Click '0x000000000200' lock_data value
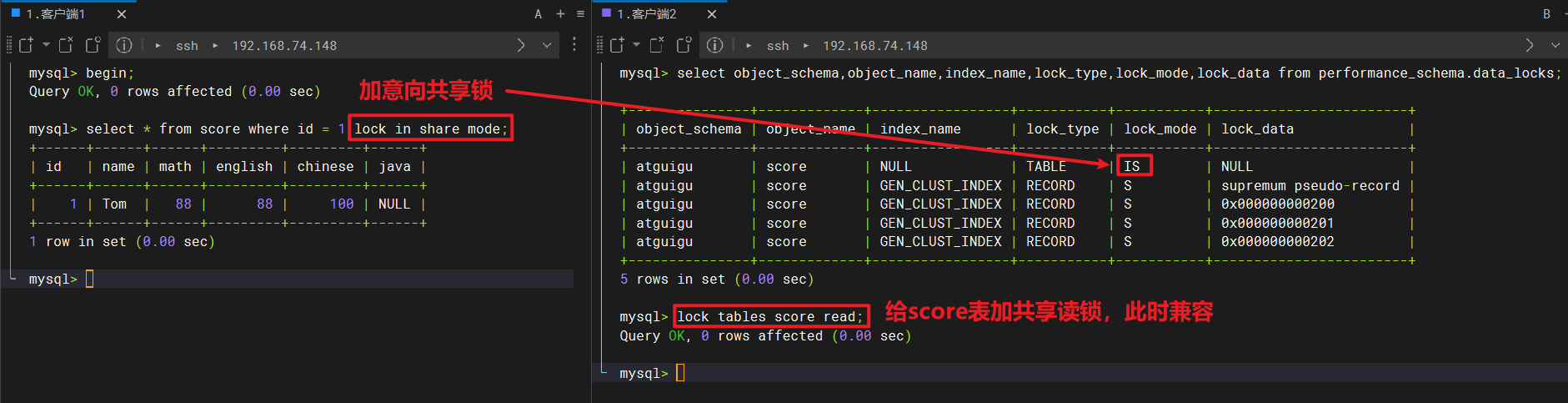The height and width of the screenshot is (403, 1568). point(1278,204)
